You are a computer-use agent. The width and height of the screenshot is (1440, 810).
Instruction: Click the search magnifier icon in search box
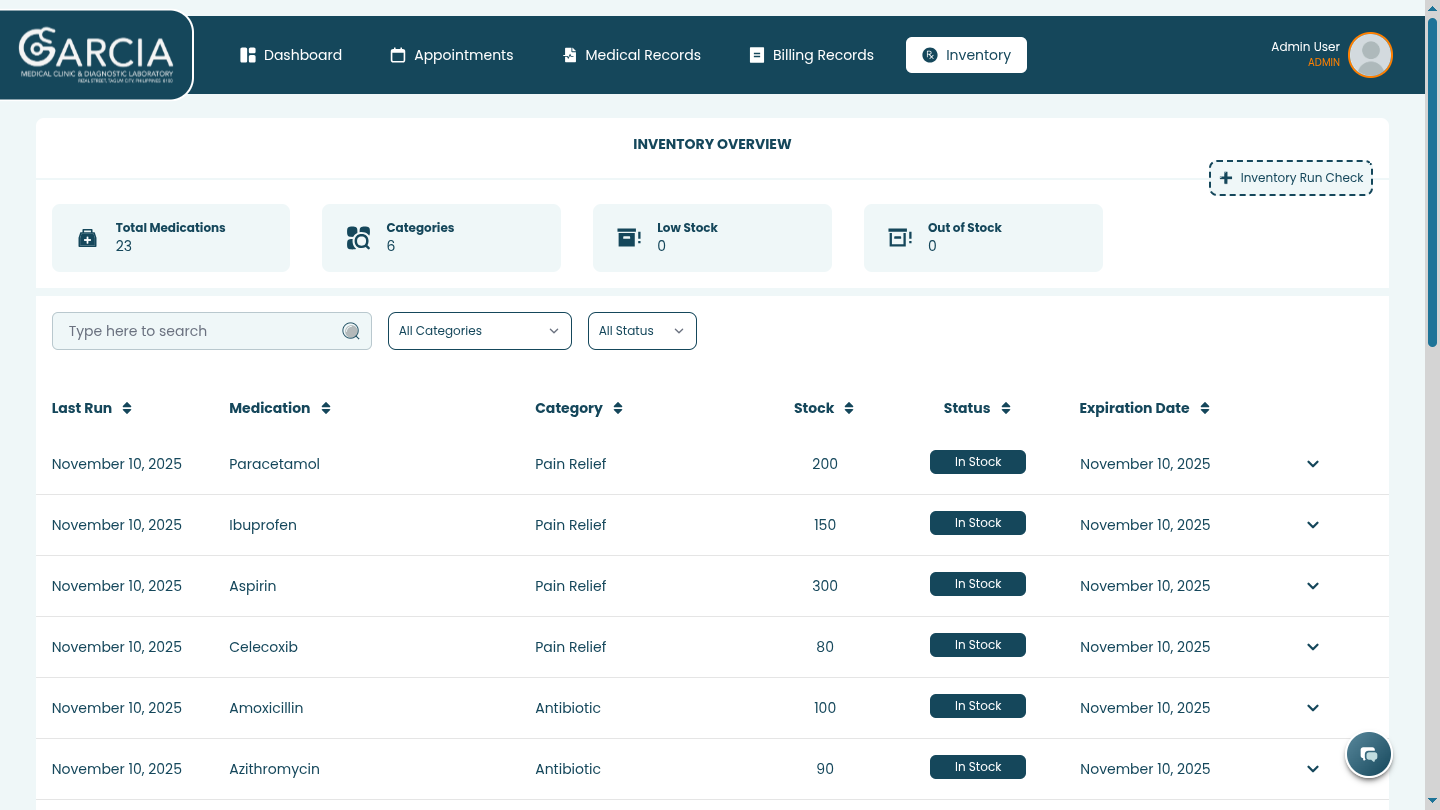point(351,331)
